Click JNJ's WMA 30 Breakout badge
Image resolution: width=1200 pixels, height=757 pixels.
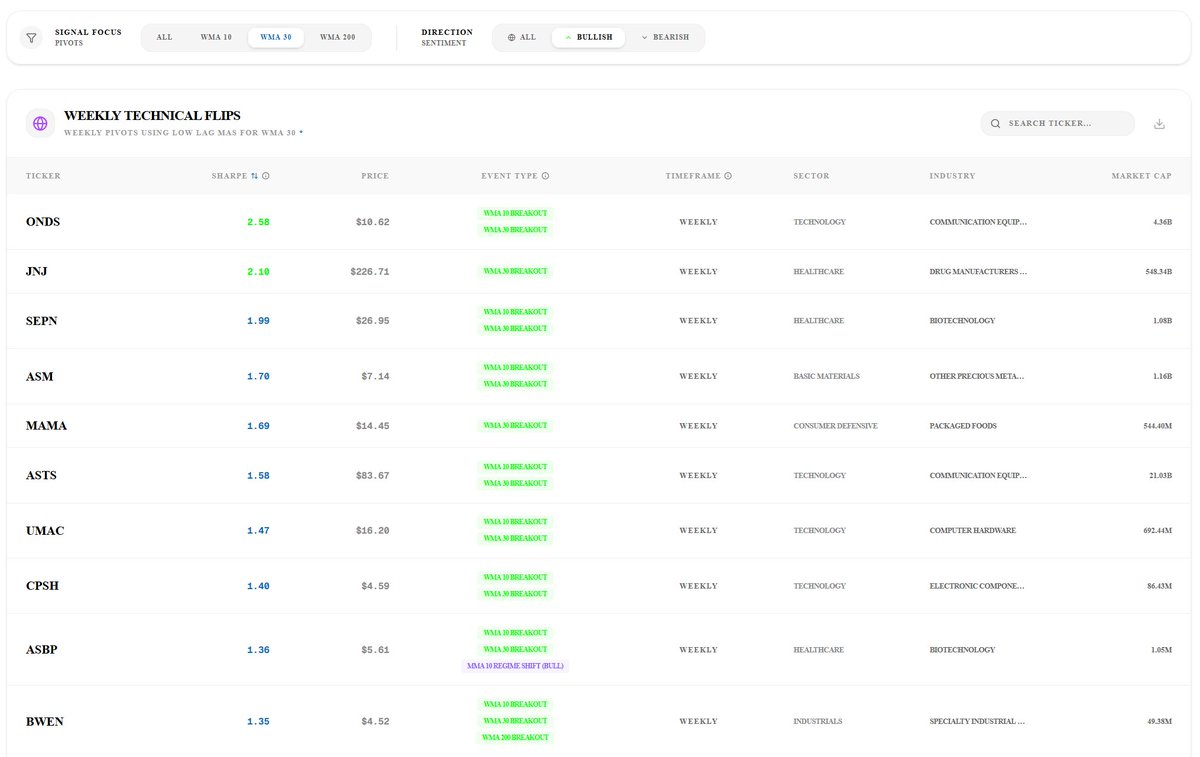coord(515,272)
